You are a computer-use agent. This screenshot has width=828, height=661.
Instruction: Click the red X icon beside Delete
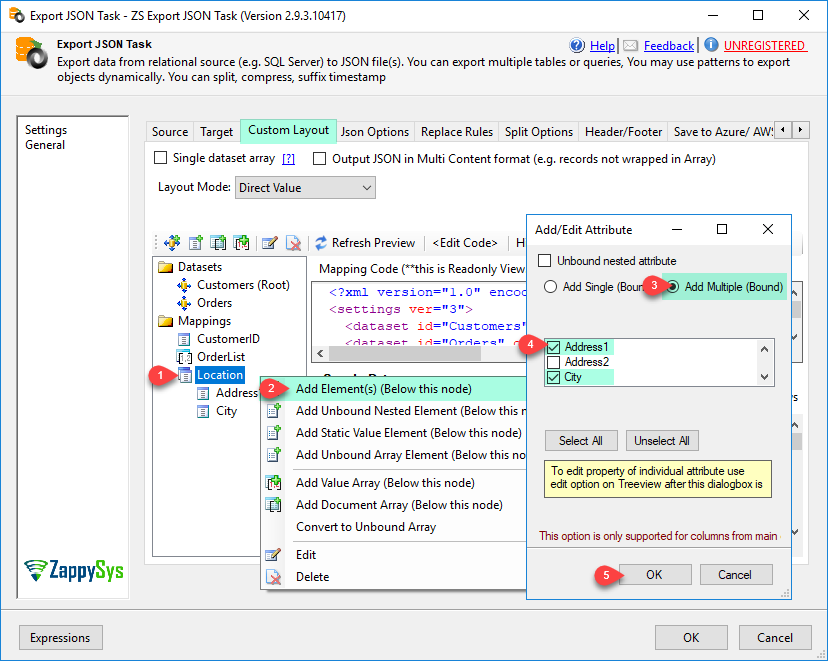click(x=273, y=577)
